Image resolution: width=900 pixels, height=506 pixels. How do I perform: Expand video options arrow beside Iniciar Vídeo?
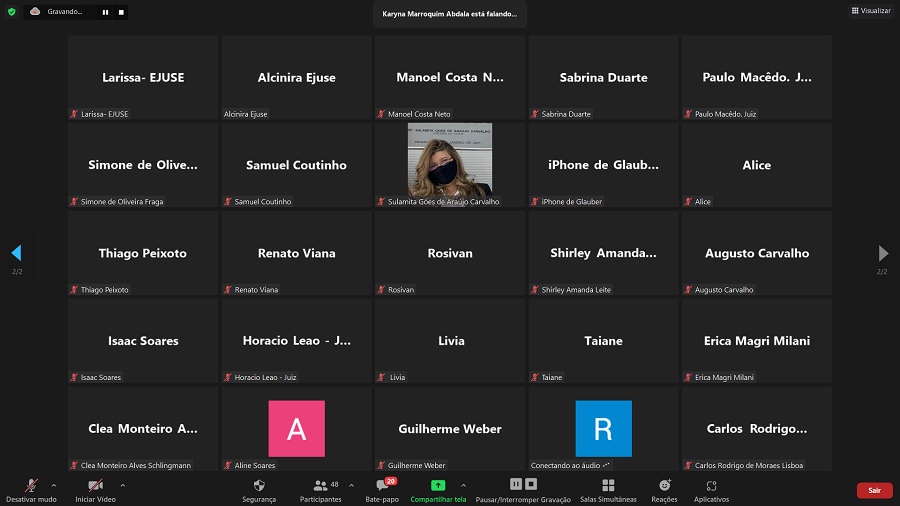(122, 485)
